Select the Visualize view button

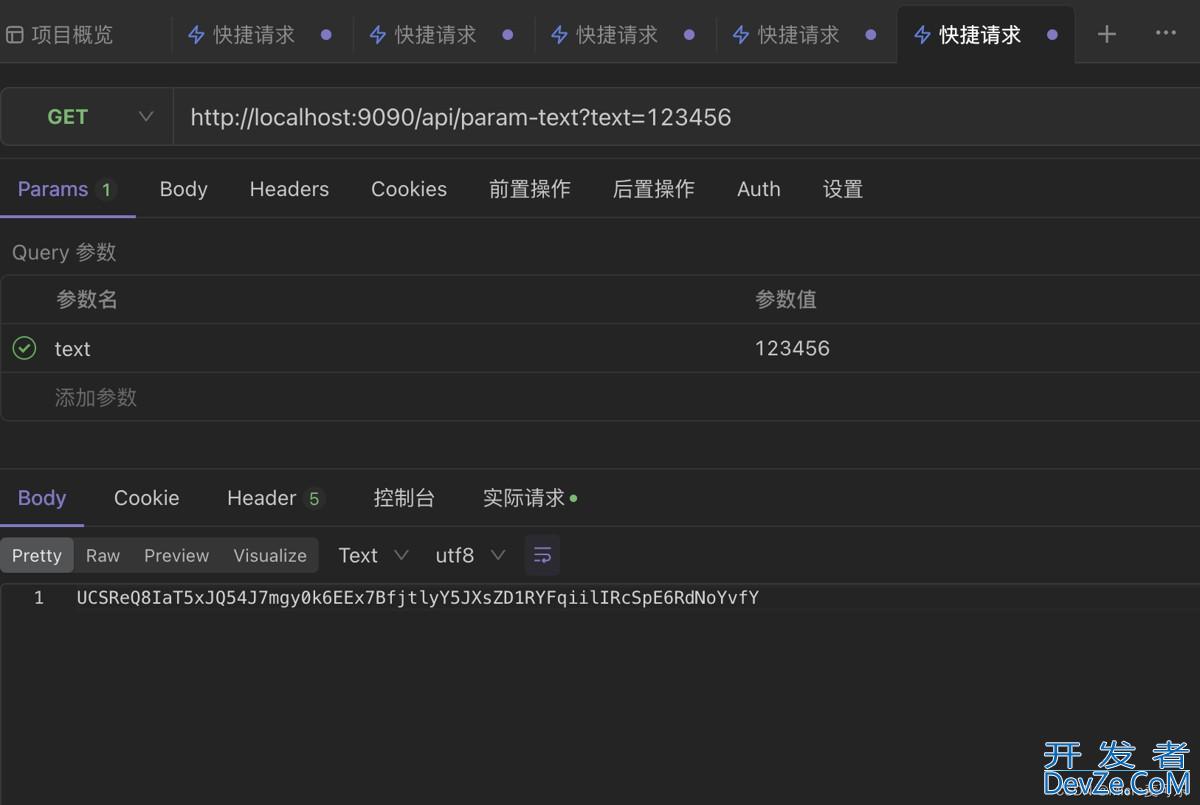270,555
